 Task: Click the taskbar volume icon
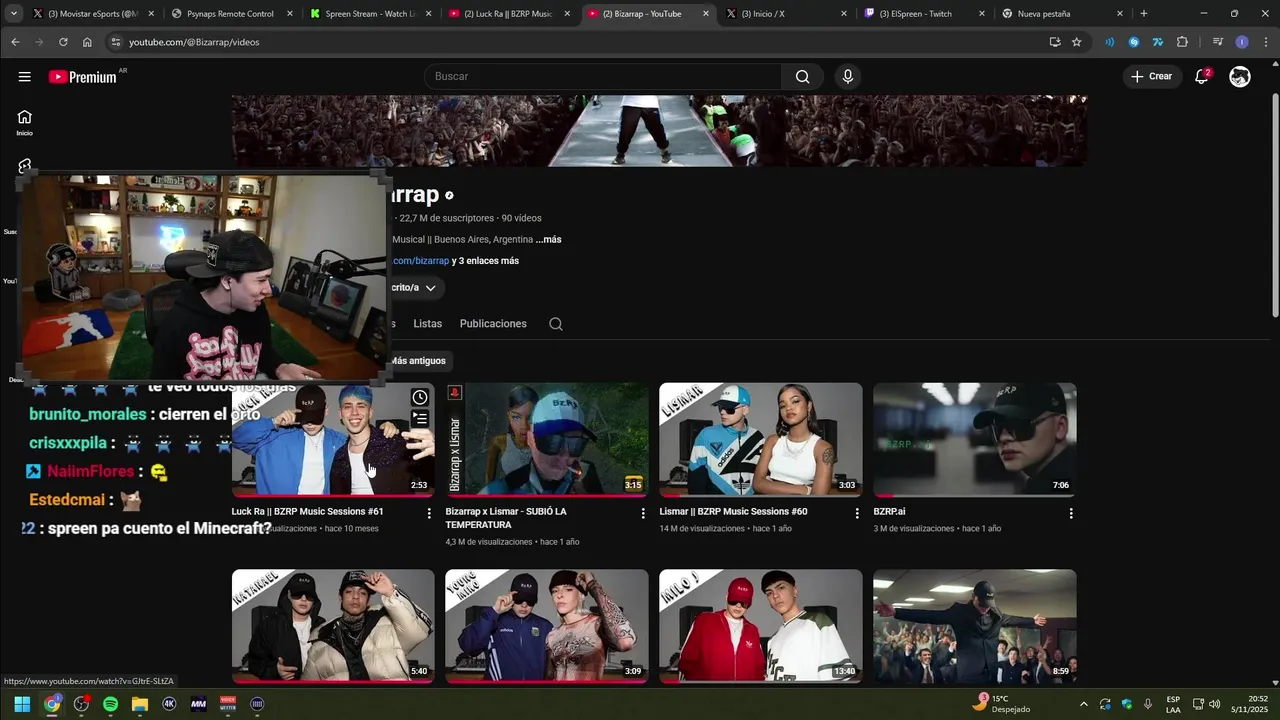tap(1215, 704)
